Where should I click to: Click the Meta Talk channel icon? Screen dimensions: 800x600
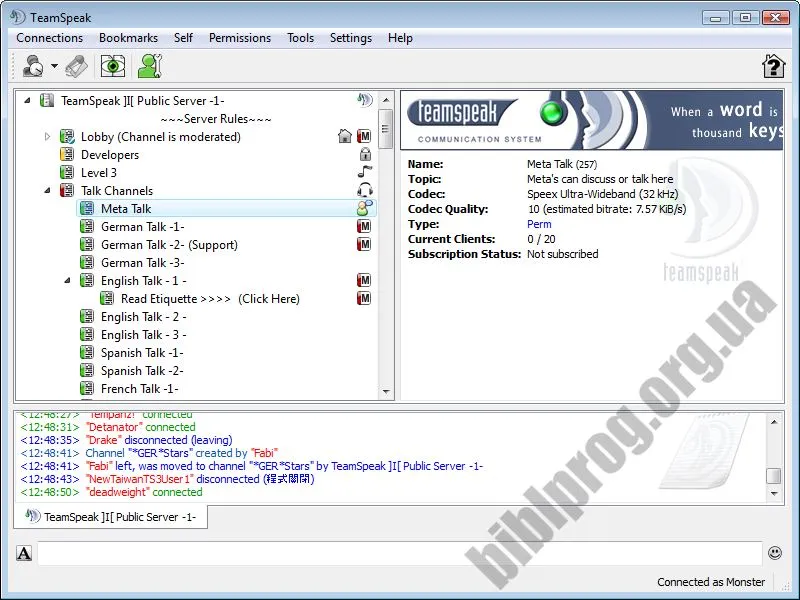(87, 208)
